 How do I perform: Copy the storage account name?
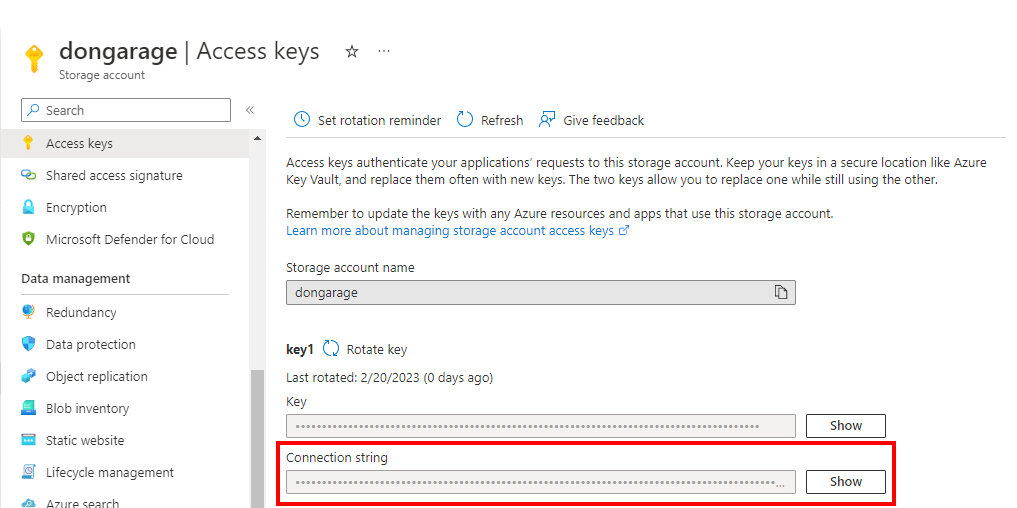click(x=781, y=293)
